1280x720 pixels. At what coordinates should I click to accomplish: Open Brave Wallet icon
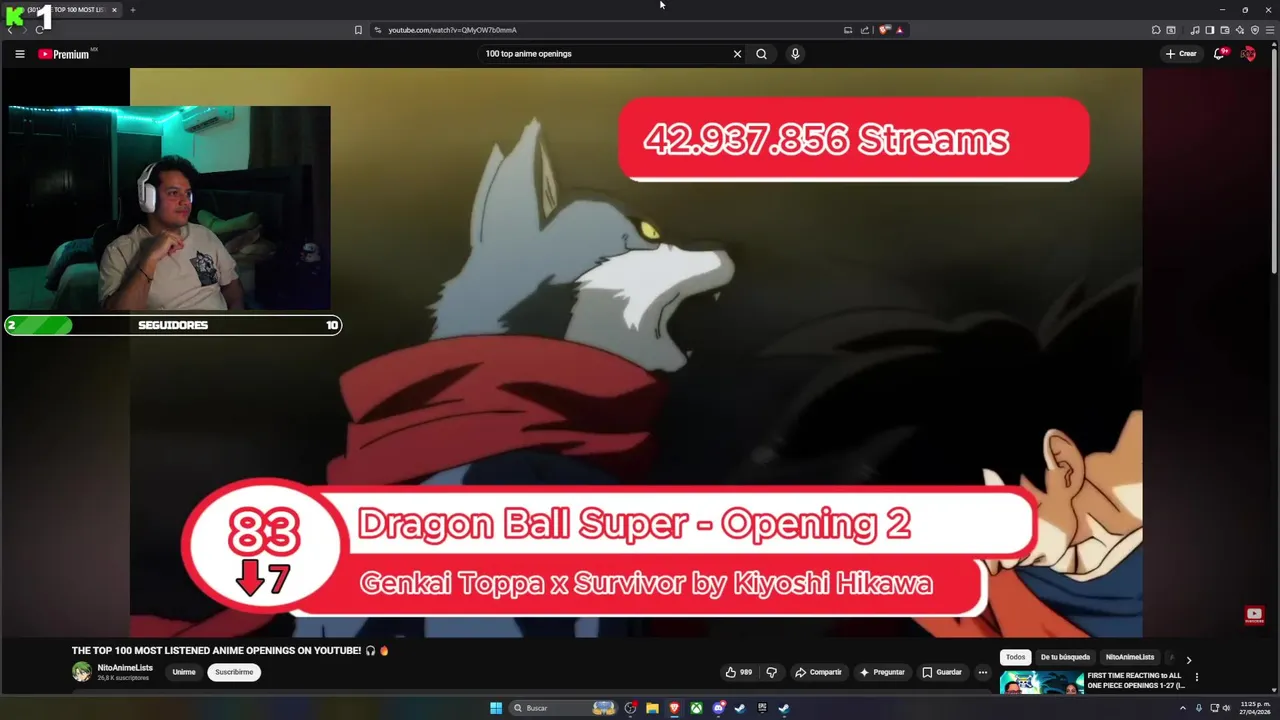pyautogui.click(x=1224, y=30)
